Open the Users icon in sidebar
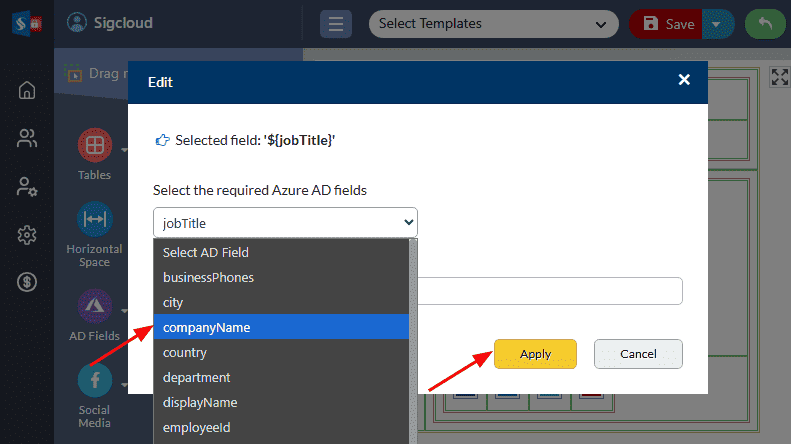The image size is (791, 444). pyautogui.click(x=27, y=139)
